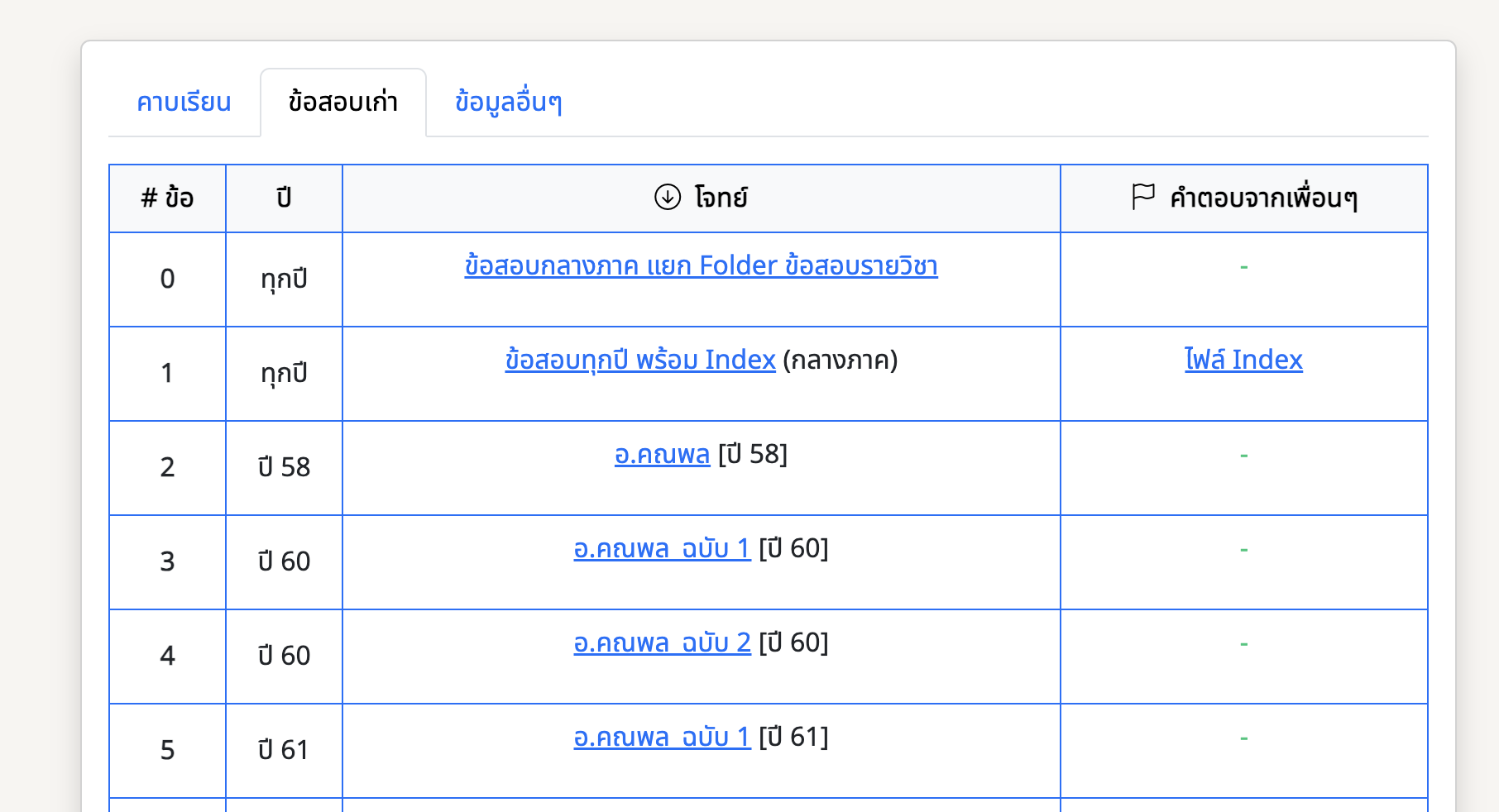Click the โจทย์ column header text
1499x812 pixels.
pyautogui.click(x=721, y=198)
